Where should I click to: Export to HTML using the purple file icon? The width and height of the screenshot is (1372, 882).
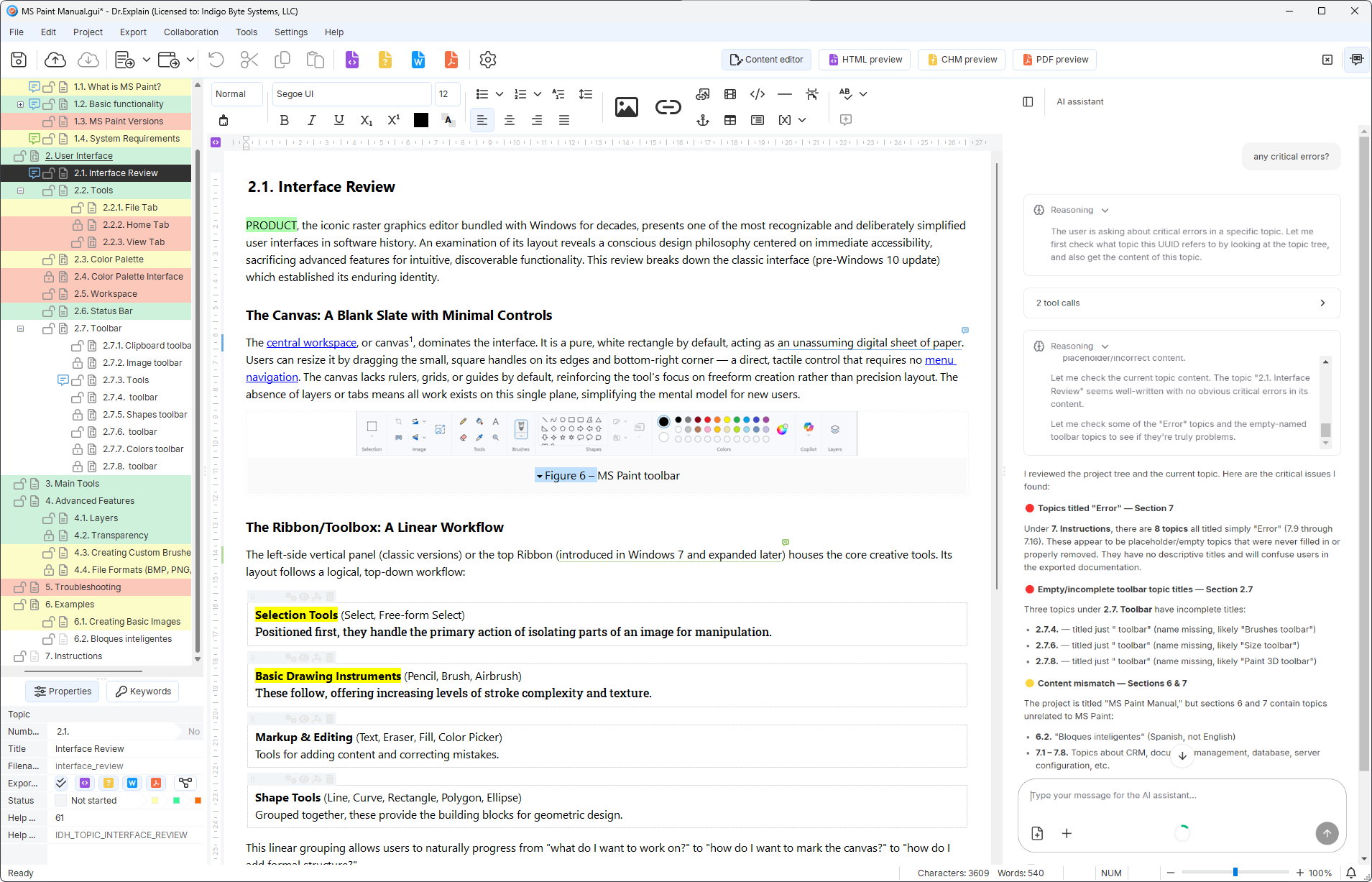pyautogui.click(x=352, y=60)
